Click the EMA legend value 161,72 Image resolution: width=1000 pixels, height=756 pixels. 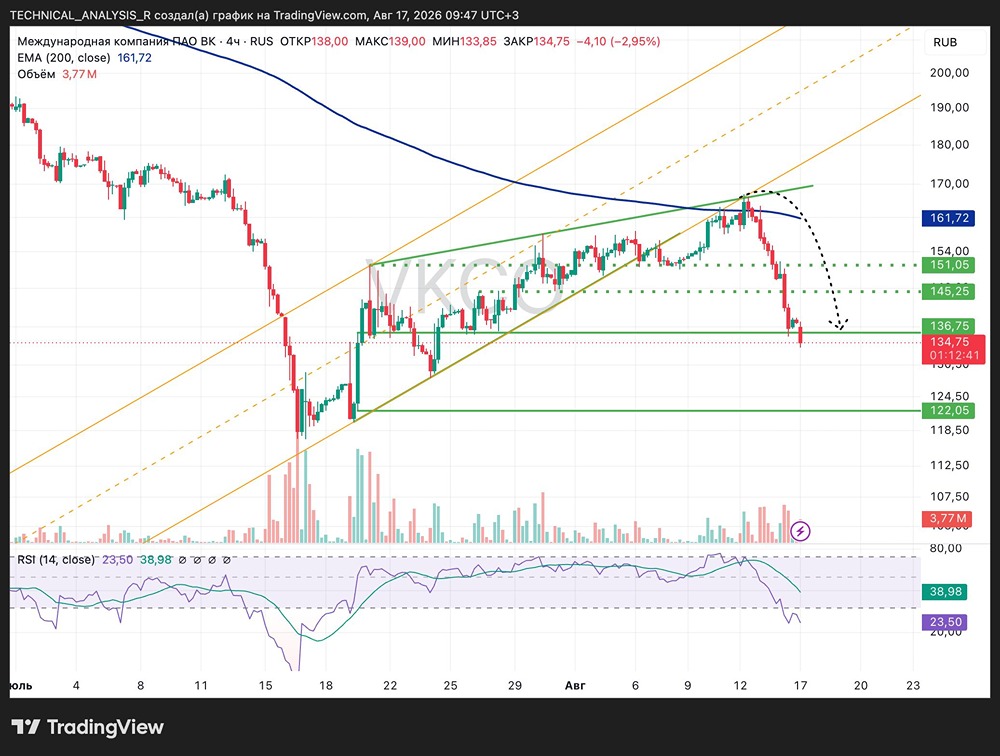click(x=135, y=58)
